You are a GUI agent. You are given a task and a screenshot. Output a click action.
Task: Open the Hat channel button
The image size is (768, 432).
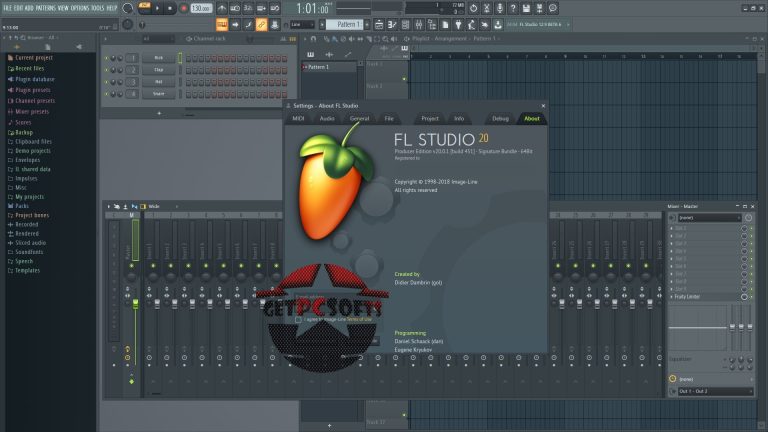click(159, 82)
